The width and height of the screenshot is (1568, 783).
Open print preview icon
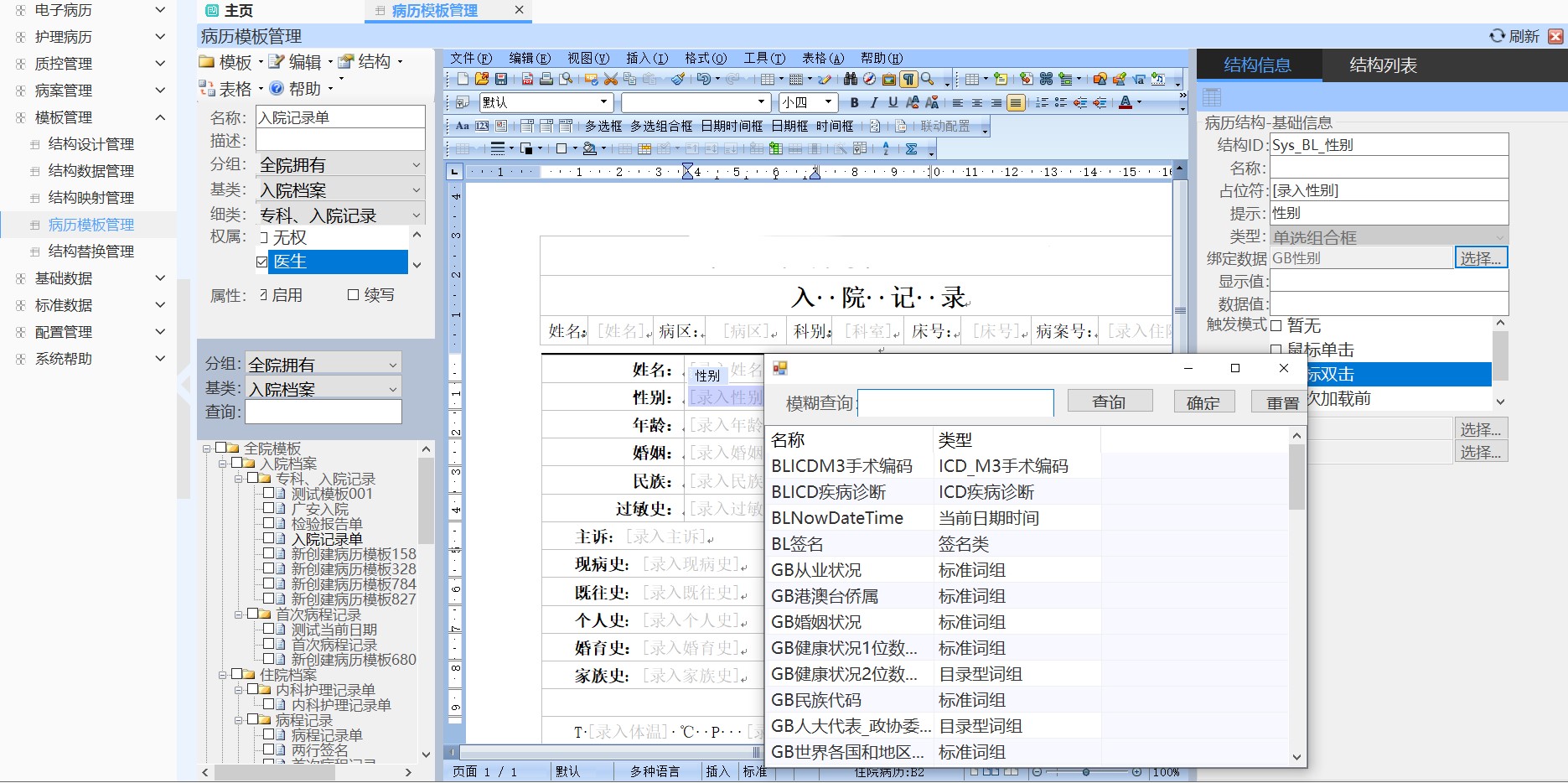point(567,79)
